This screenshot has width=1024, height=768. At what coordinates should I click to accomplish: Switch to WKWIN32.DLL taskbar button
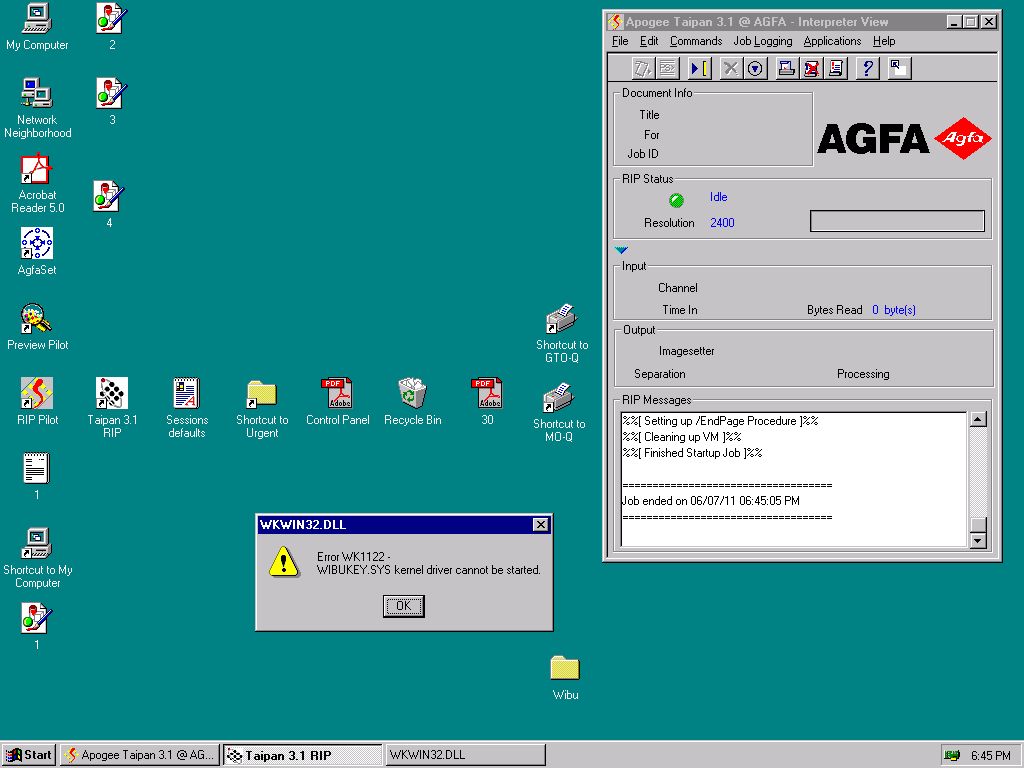click(x=465, y=755)
